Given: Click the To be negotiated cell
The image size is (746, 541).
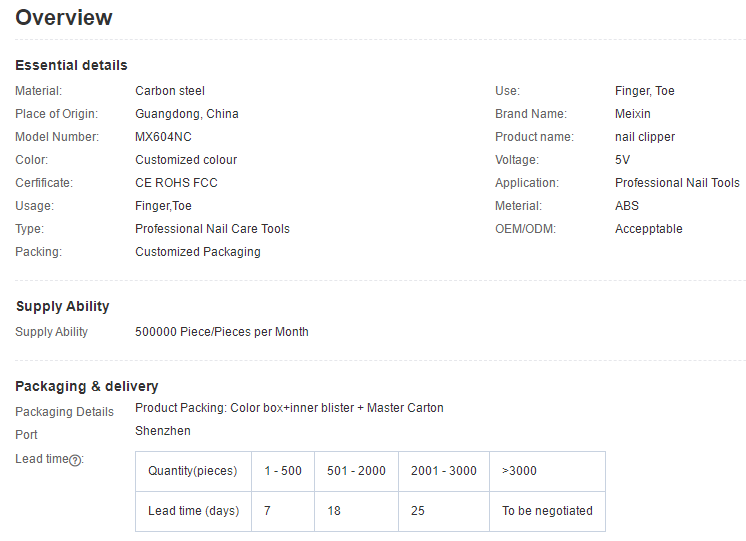Looking at the screenshot, I should [547, 511].
